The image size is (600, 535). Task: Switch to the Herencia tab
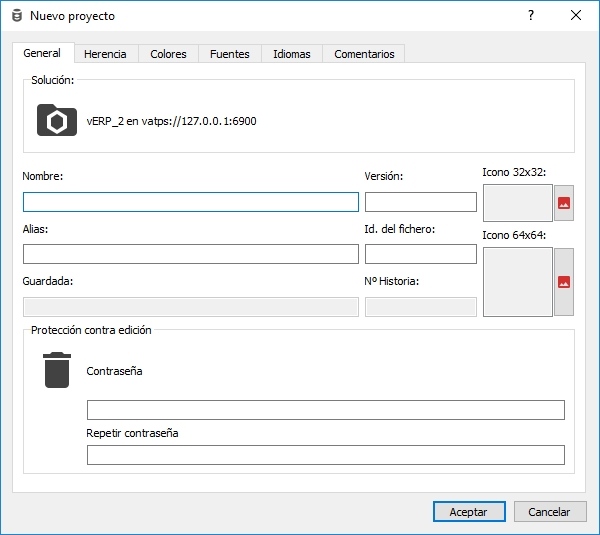click(x=105, y=54)
